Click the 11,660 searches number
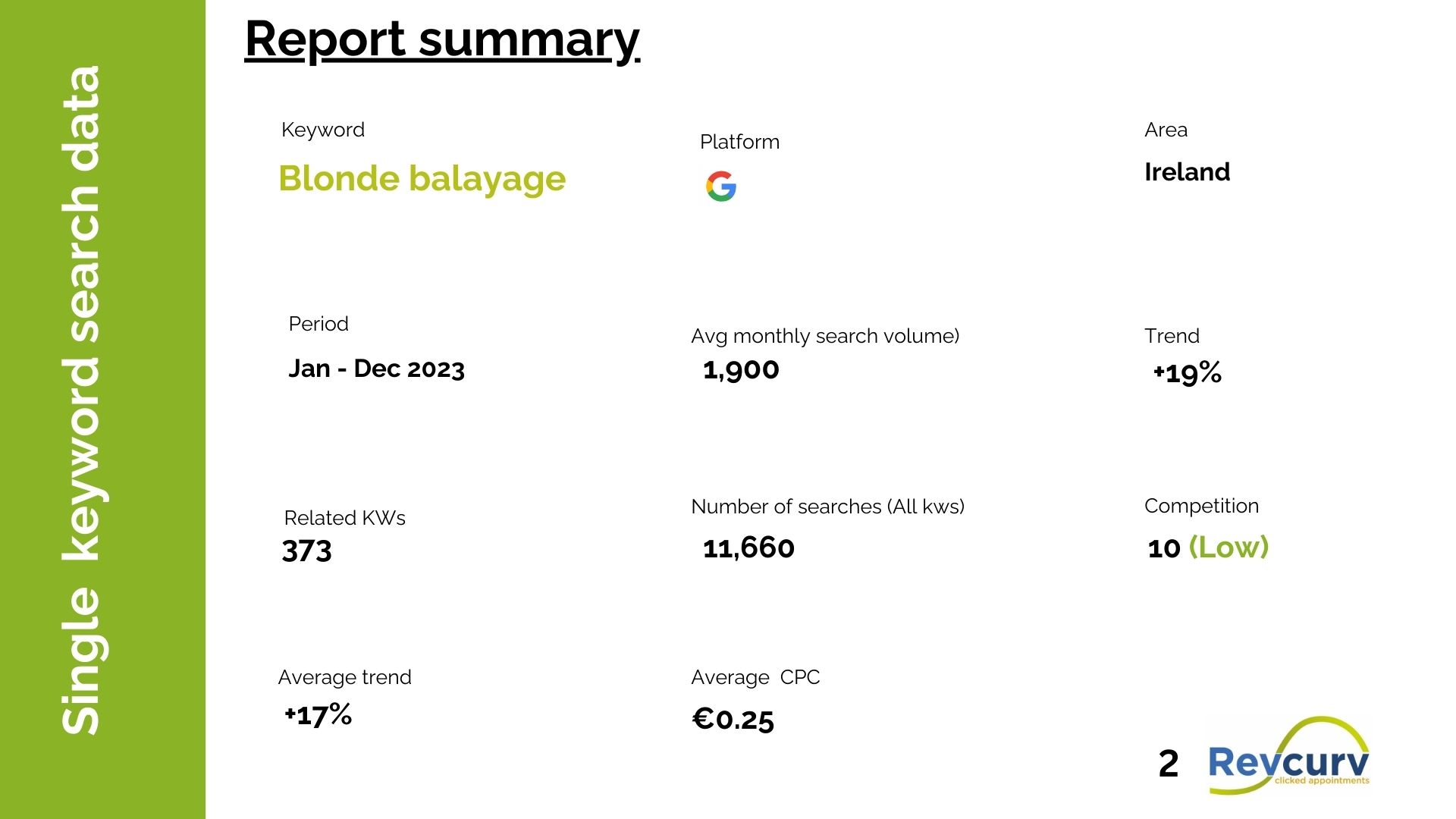This screenshot has width=1456, height=819. pos(748,548)
